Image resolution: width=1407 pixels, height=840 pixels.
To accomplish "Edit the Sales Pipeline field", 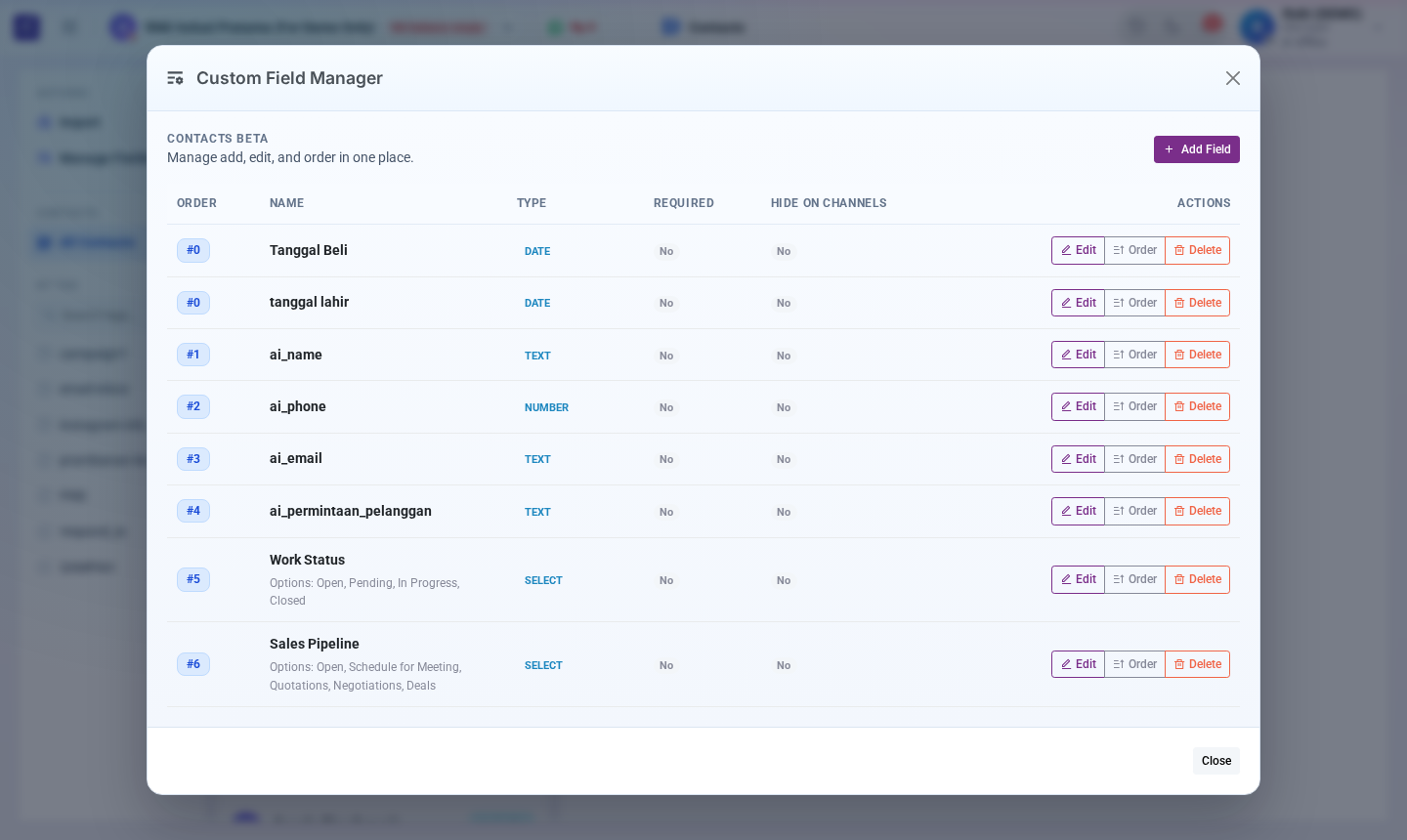I will click(1078, 664).
